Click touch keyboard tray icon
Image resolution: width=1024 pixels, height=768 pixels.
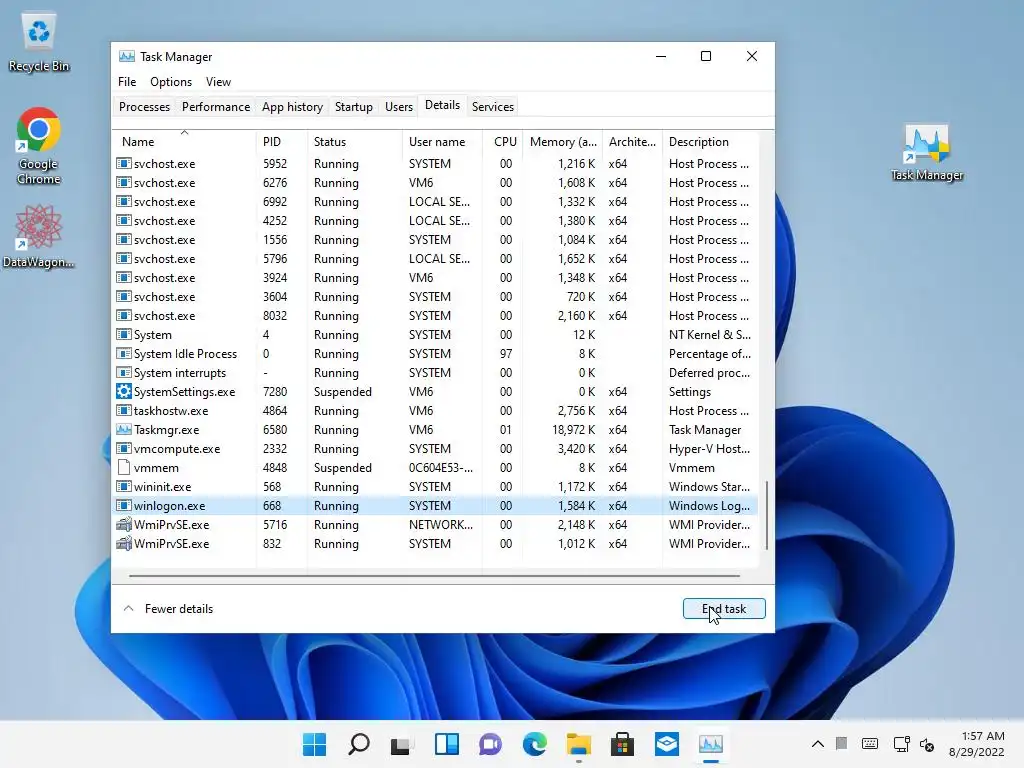tap(870, 744)
